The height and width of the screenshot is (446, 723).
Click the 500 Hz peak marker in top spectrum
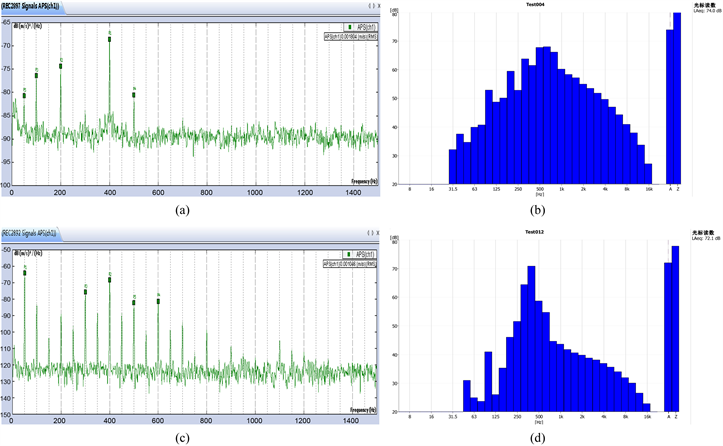tap(134, 95)
